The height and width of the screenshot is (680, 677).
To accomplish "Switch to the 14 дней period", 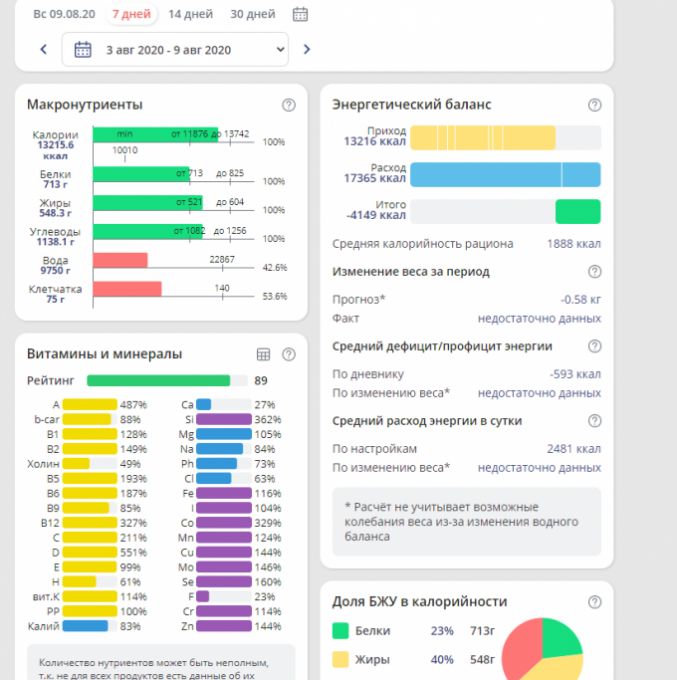I will click(189, 14).
